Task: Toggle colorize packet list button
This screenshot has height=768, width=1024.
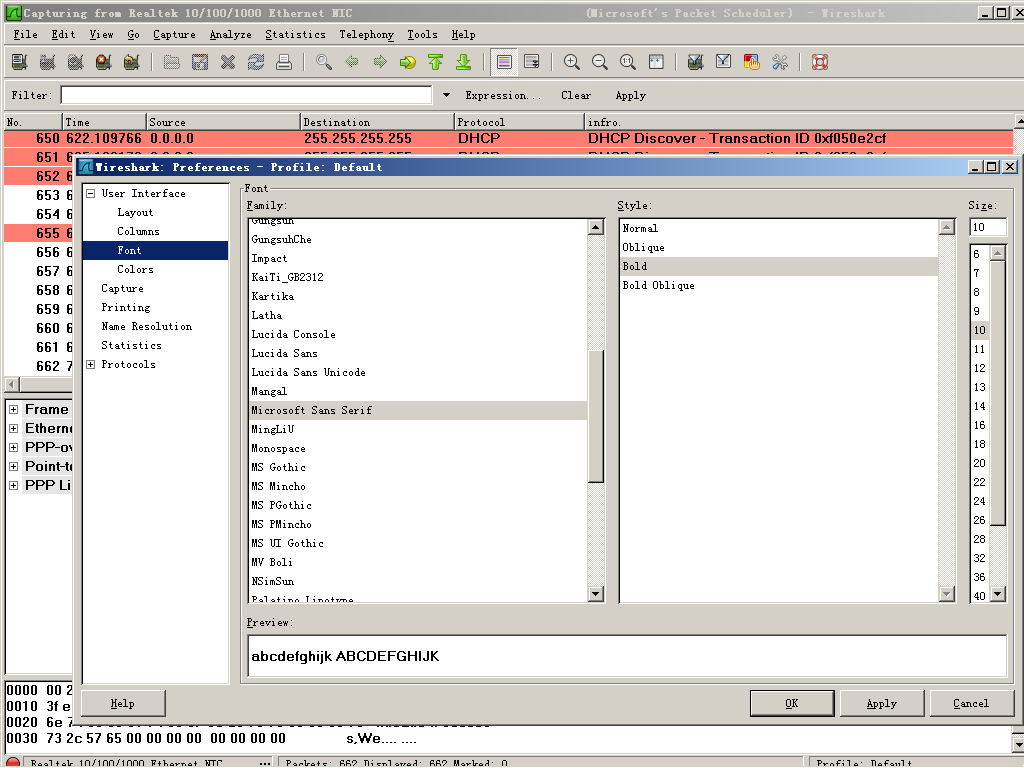Action: [x=504, y=62]
